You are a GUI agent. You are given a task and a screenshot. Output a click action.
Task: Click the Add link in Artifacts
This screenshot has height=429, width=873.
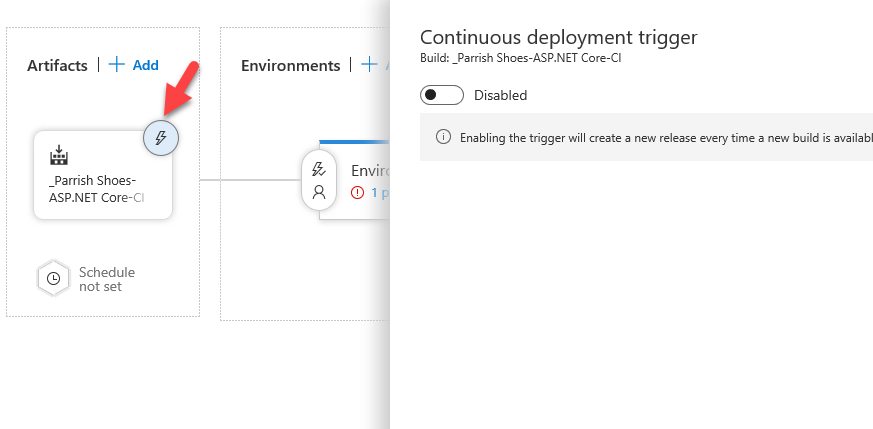(x=146, y=65)
